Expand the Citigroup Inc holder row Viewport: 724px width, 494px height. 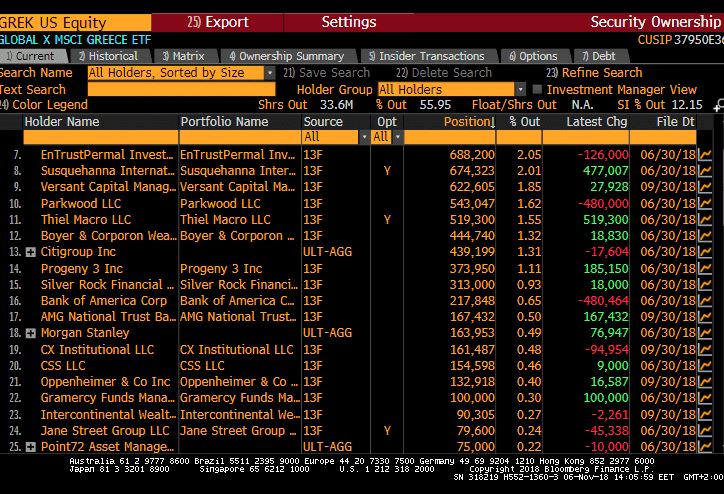(30, 252)
